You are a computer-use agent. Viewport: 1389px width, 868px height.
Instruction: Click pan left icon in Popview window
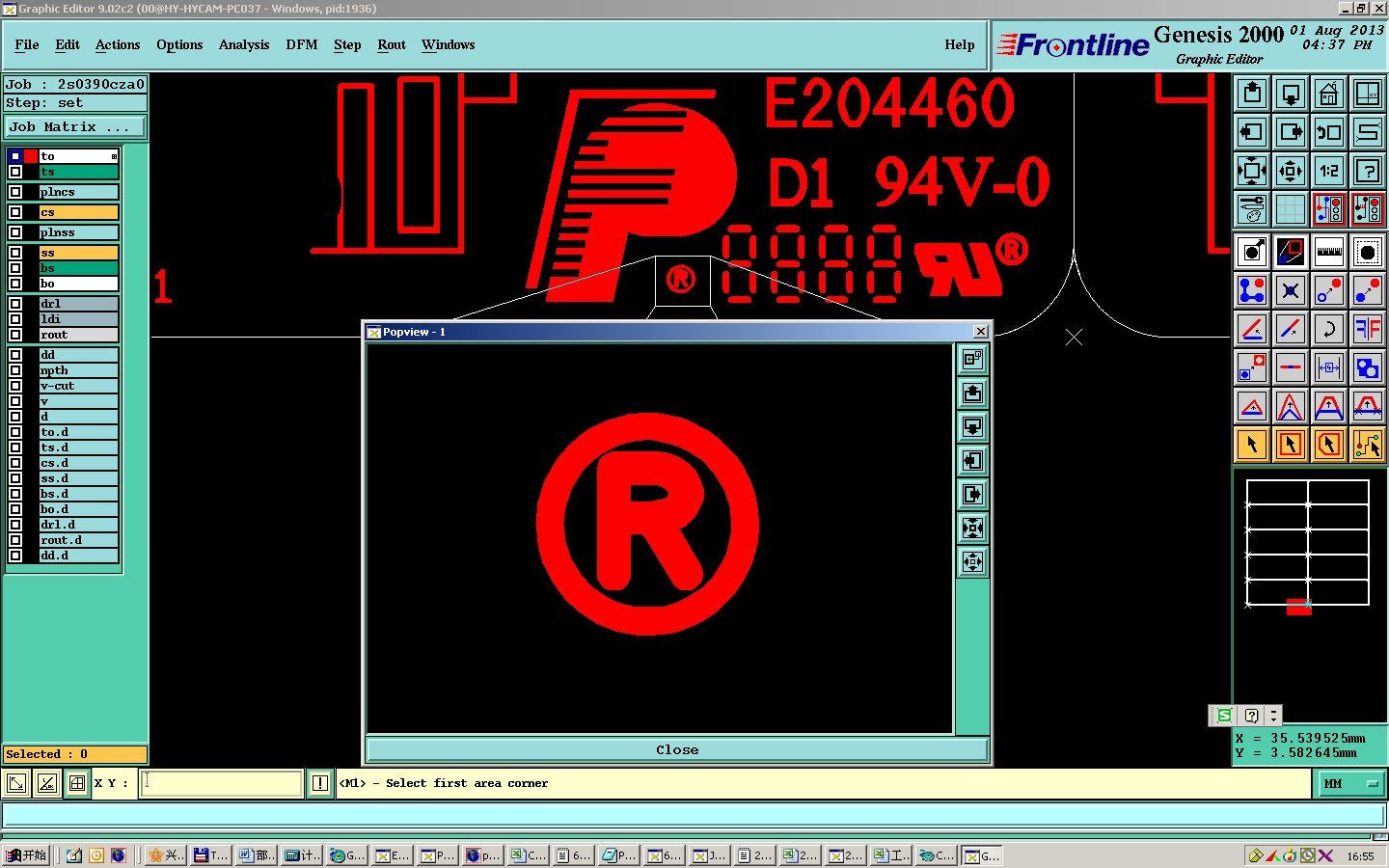[972, 460]
